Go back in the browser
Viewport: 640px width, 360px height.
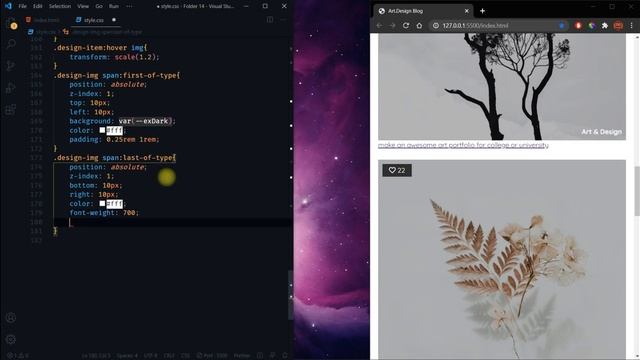pyautogui.click(x=380, y=25)
